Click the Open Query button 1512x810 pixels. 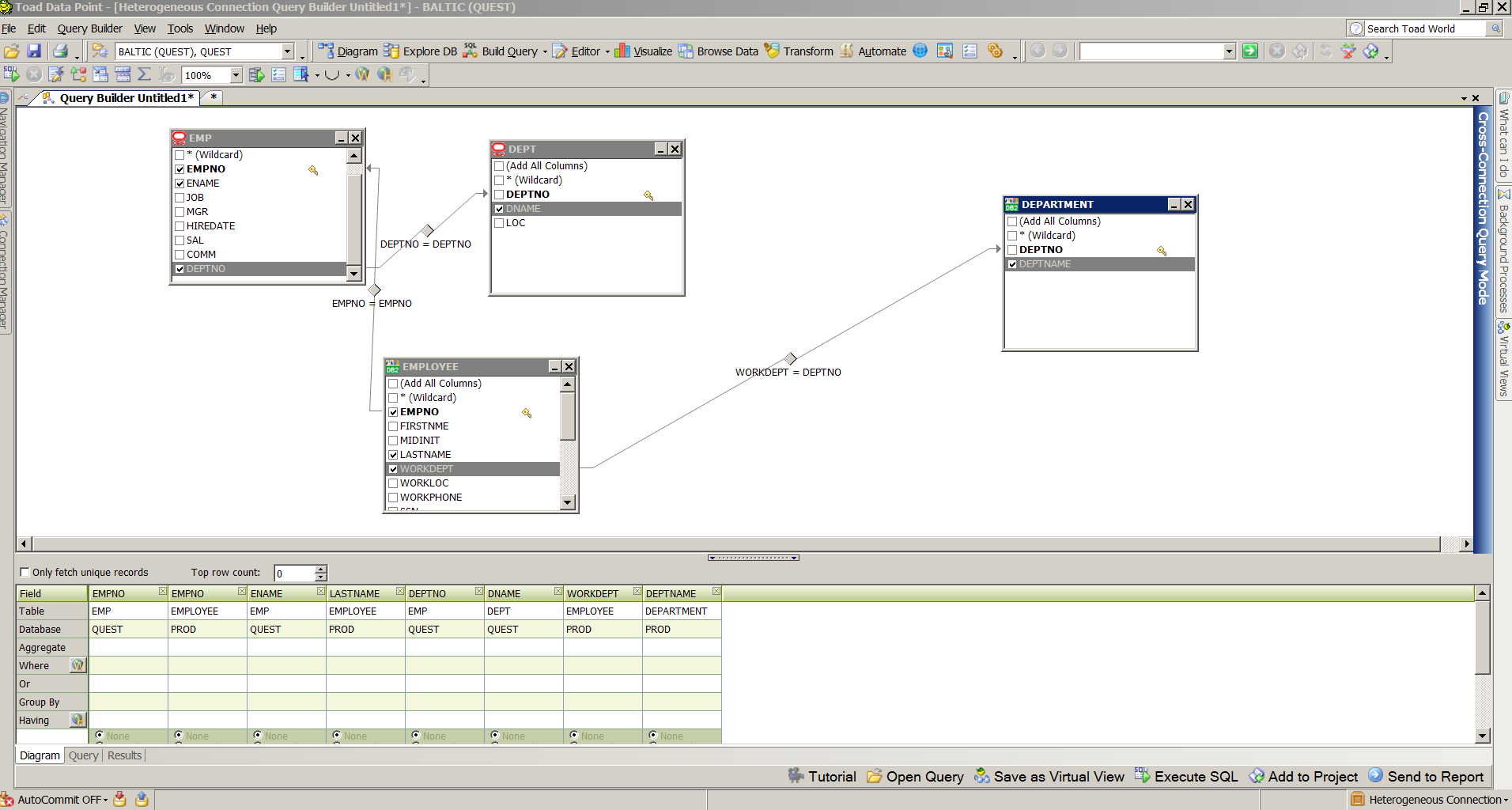point(915,777)
